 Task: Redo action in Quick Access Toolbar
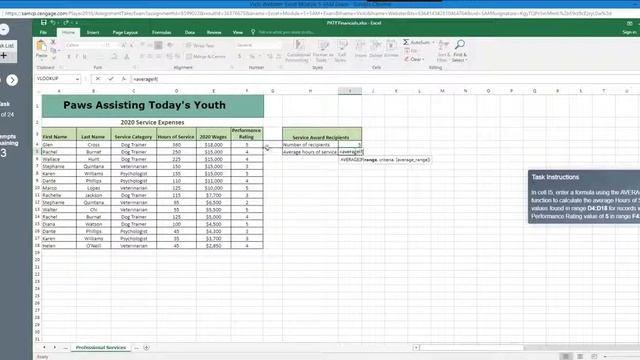pos(66,23)
